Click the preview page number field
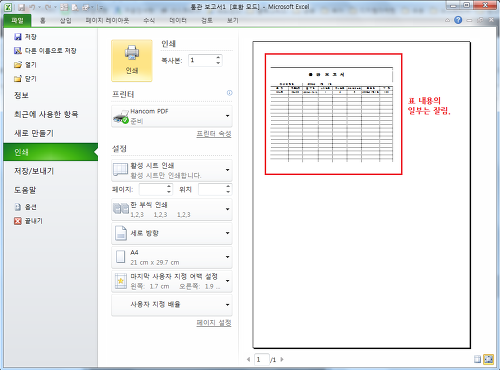500x370 pixels. [x=262, y=359]
